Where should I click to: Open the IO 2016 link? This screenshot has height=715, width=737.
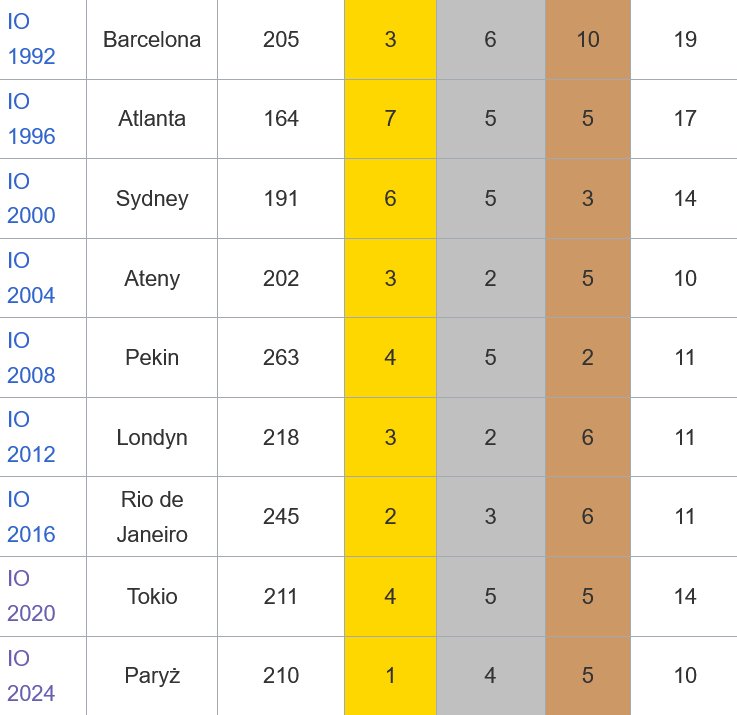point(31,517)
